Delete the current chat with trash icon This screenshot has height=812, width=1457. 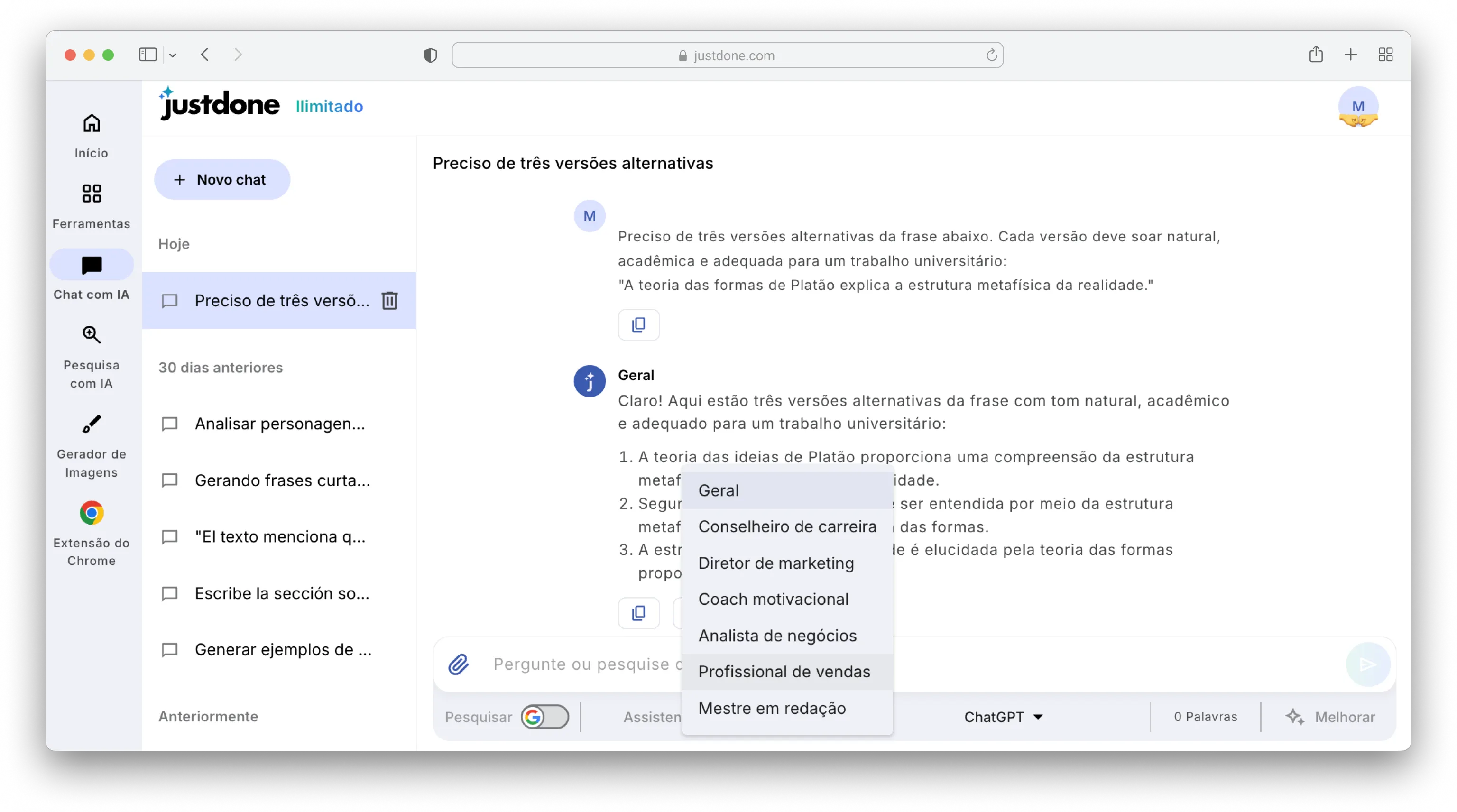click(x=390, y=300)
